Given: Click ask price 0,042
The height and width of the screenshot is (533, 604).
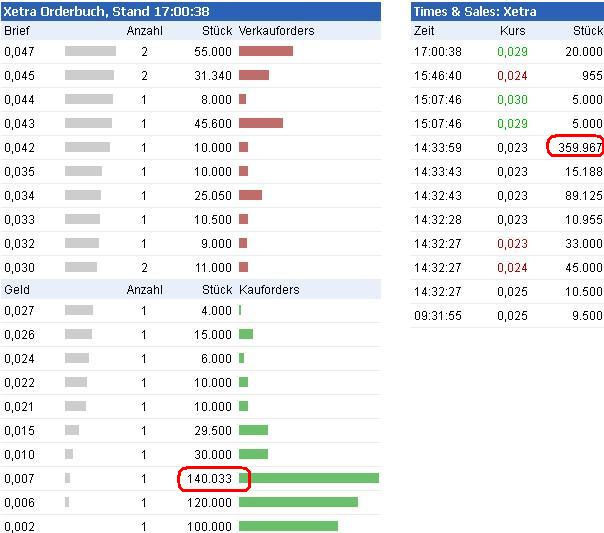Looking at the screenshot, I should click(x=19, y=147).
